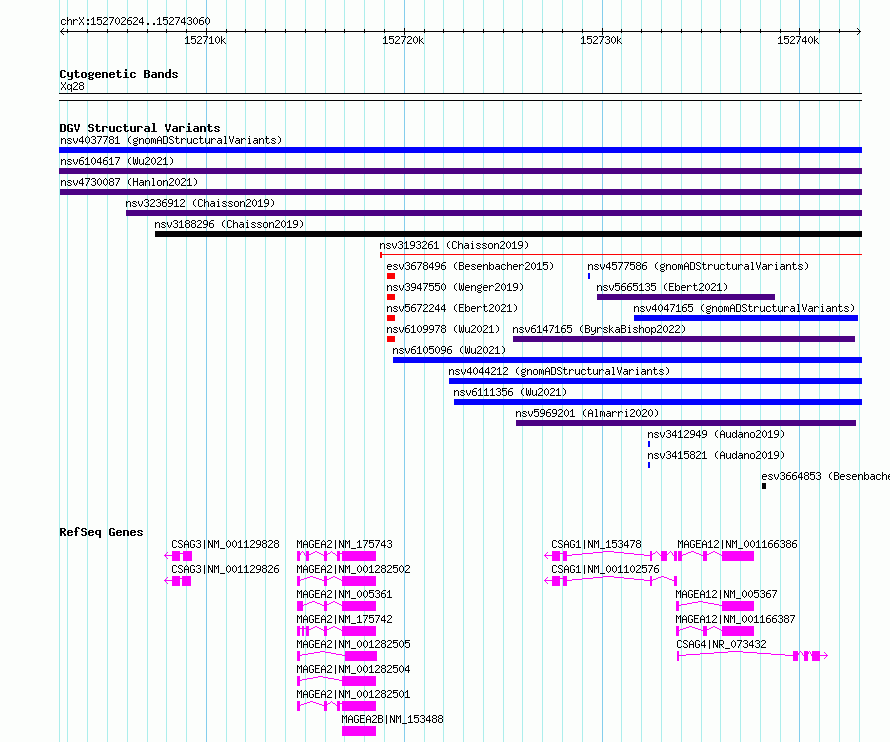
Task: Click chrX:152702624..152743060 coordinate text
Action: 135,21
